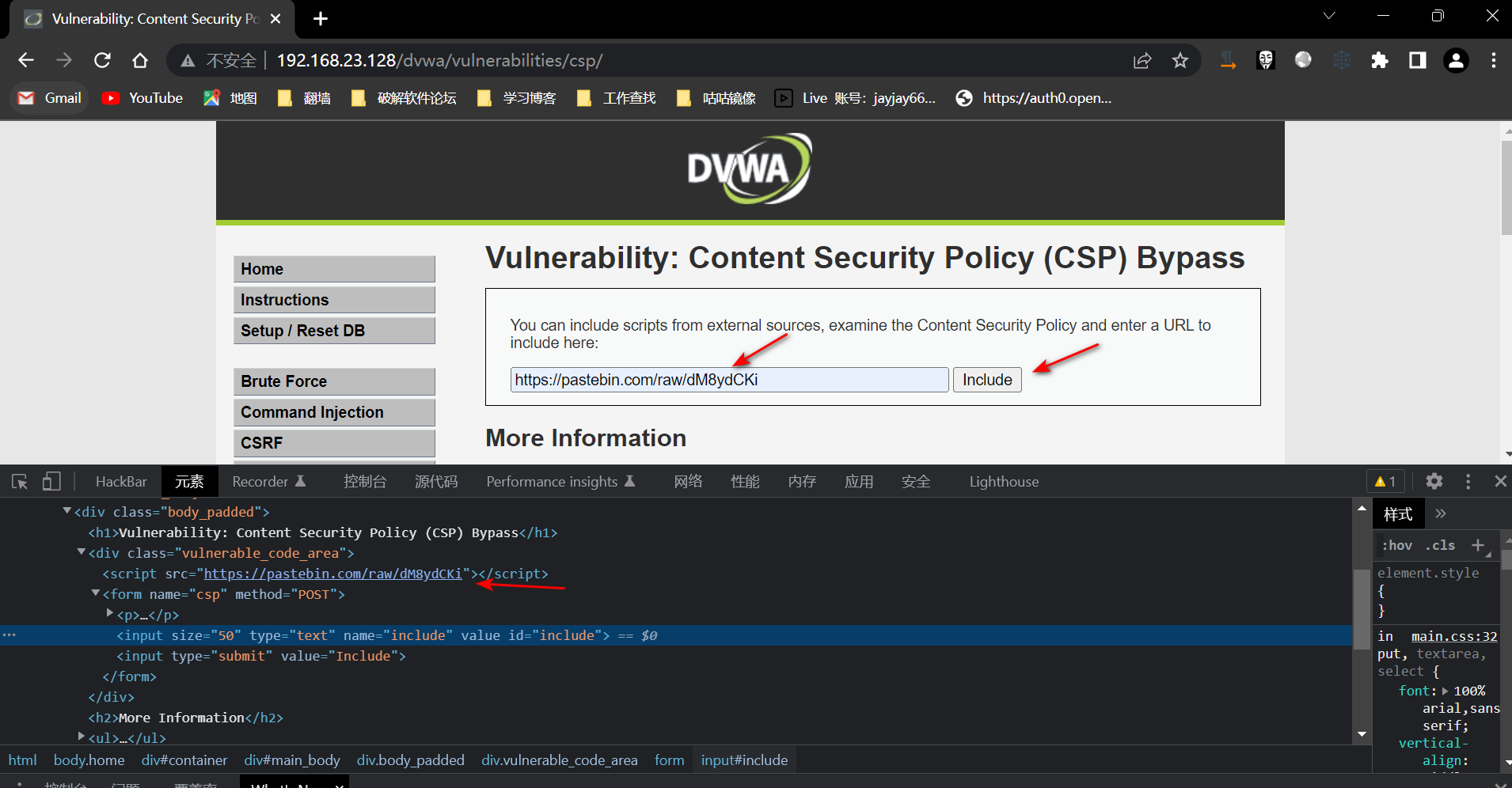Click the URL include text field
The image size is (1512, 788).
coord(728,380)
